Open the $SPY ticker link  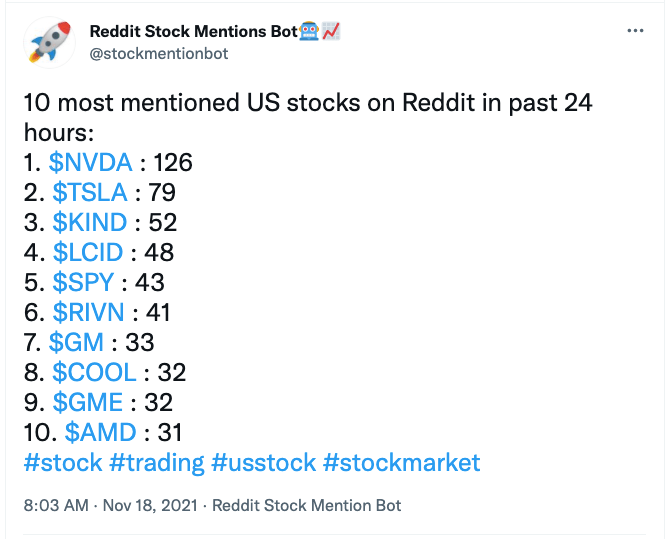[83, 283]
